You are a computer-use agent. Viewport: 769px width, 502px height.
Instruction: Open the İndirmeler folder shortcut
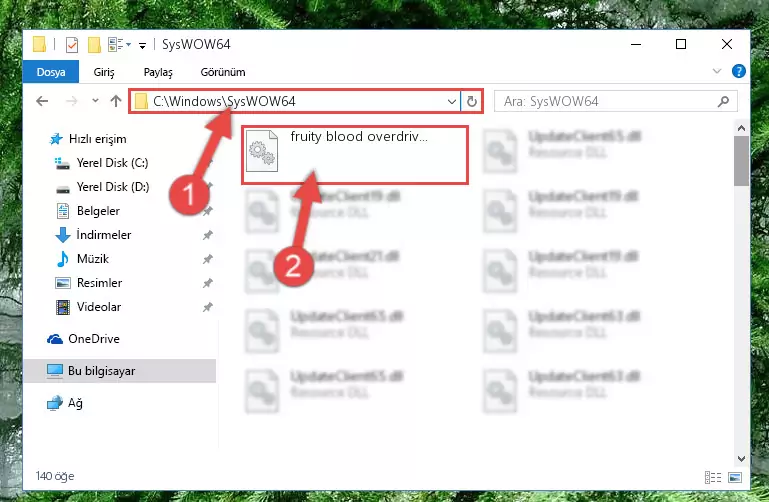(103, 235)
